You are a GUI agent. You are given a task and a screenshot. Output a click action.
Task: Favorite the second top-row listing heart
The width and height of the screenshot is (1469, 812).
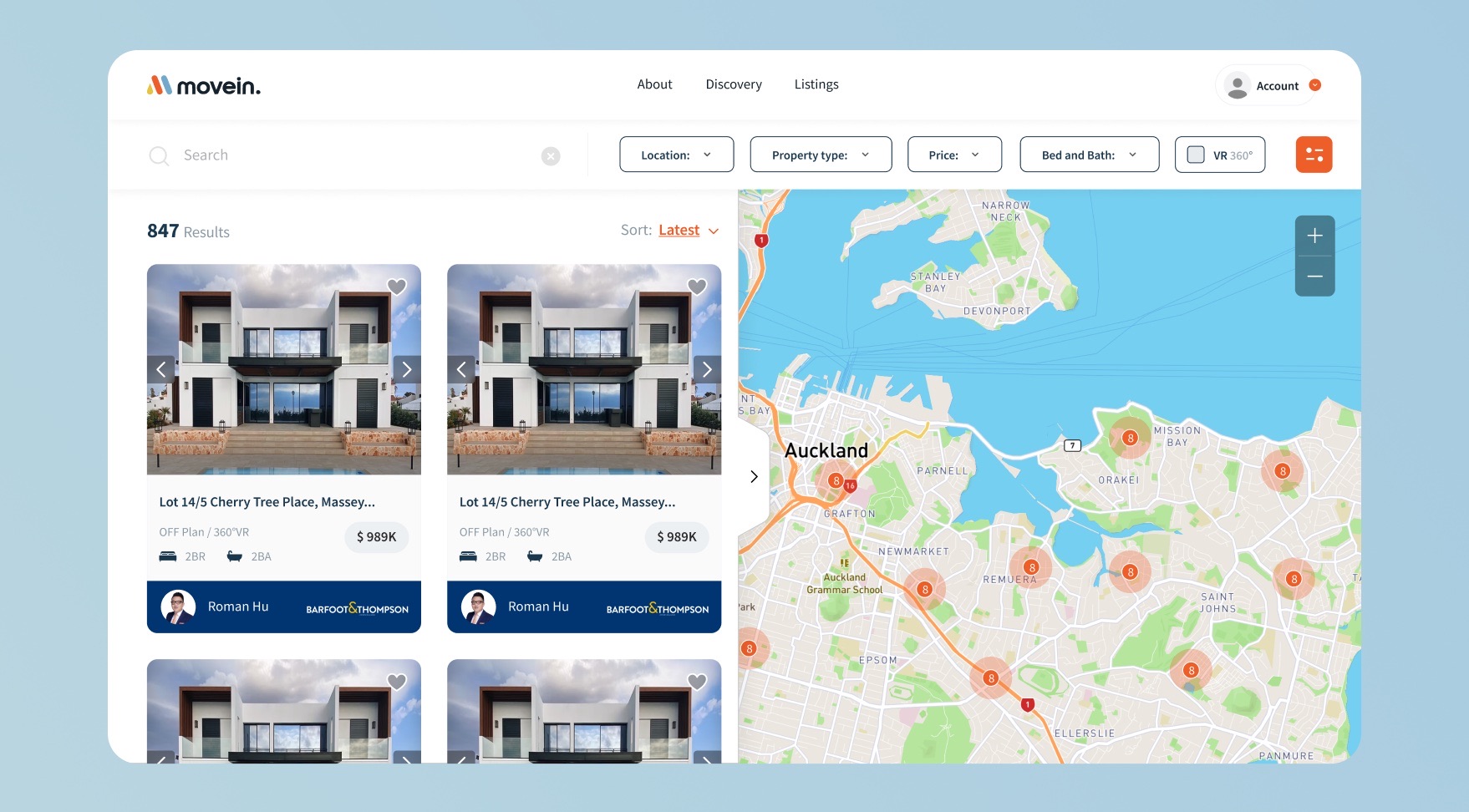pyautogui.click(x=697, y=287)
